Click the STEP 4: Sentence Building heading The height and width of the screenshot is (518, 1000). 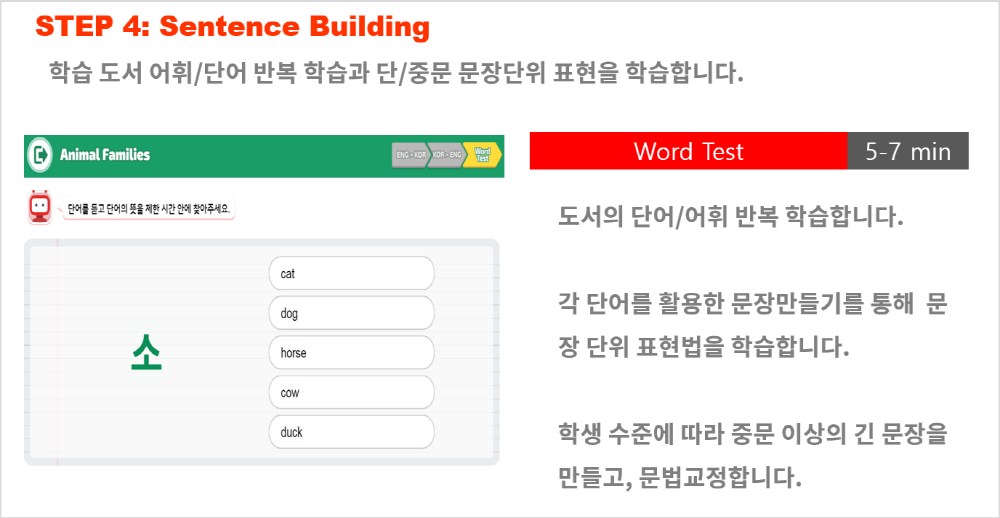click(x=233, y=27)
